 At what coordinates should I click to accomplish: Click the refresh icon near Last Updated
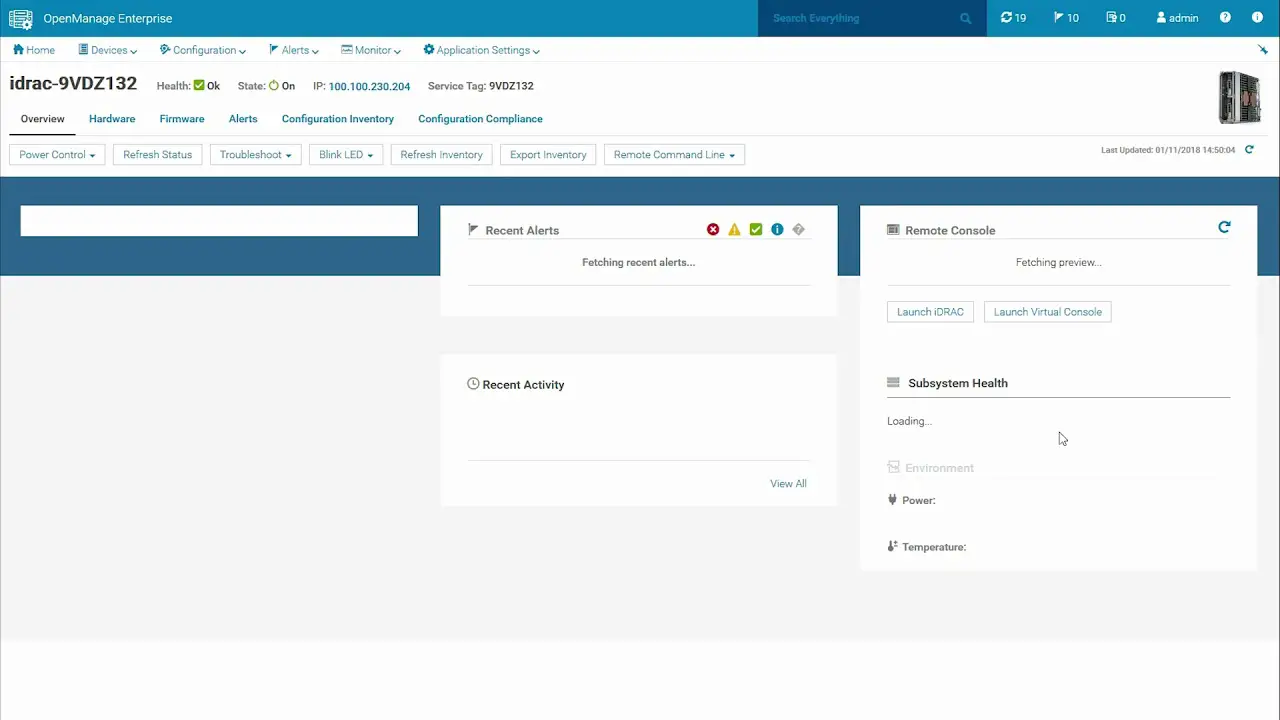tap(1248, 149)
